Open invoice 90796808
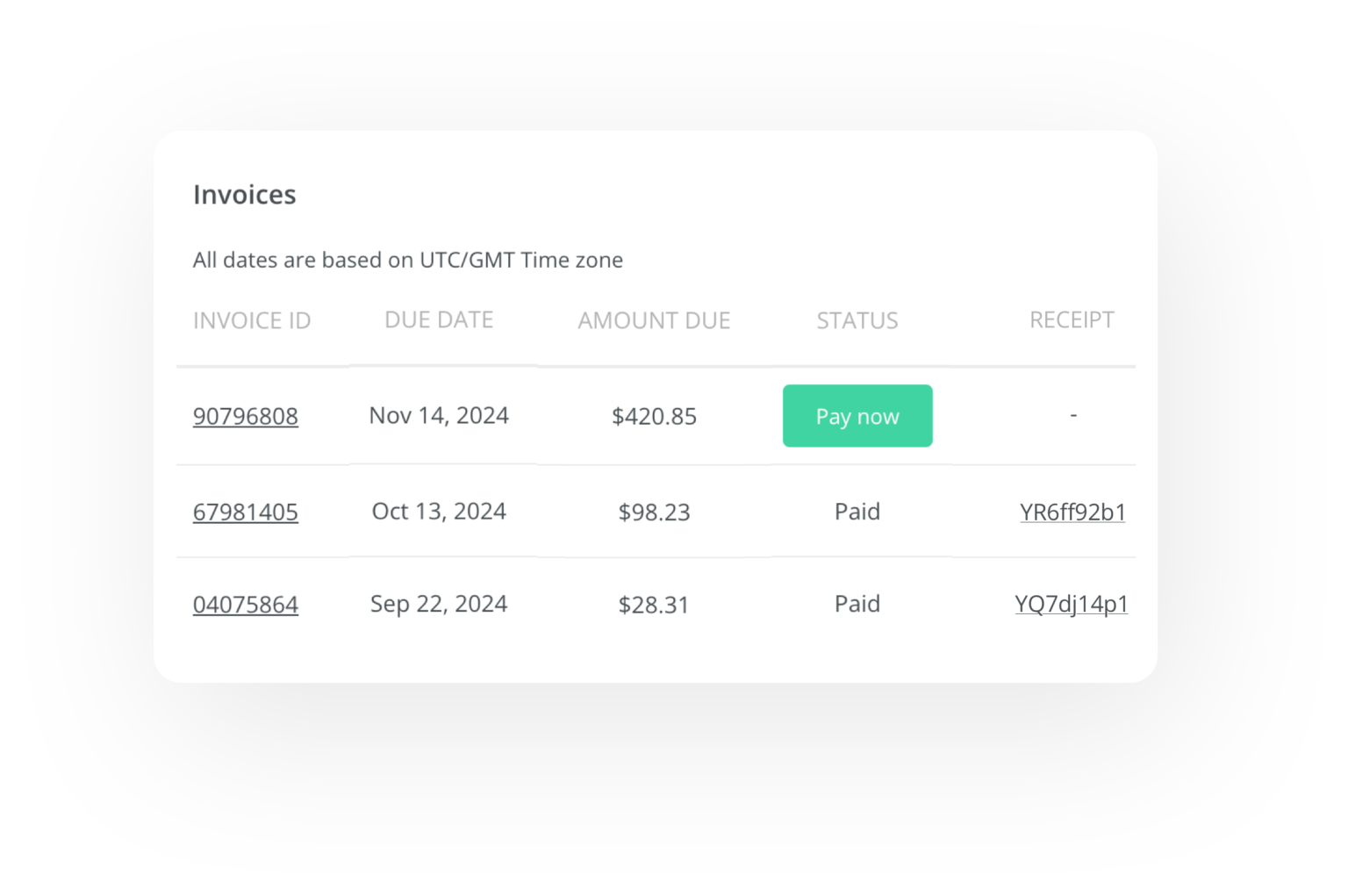This screenshot has height=896, width=1348. [246, 416]
